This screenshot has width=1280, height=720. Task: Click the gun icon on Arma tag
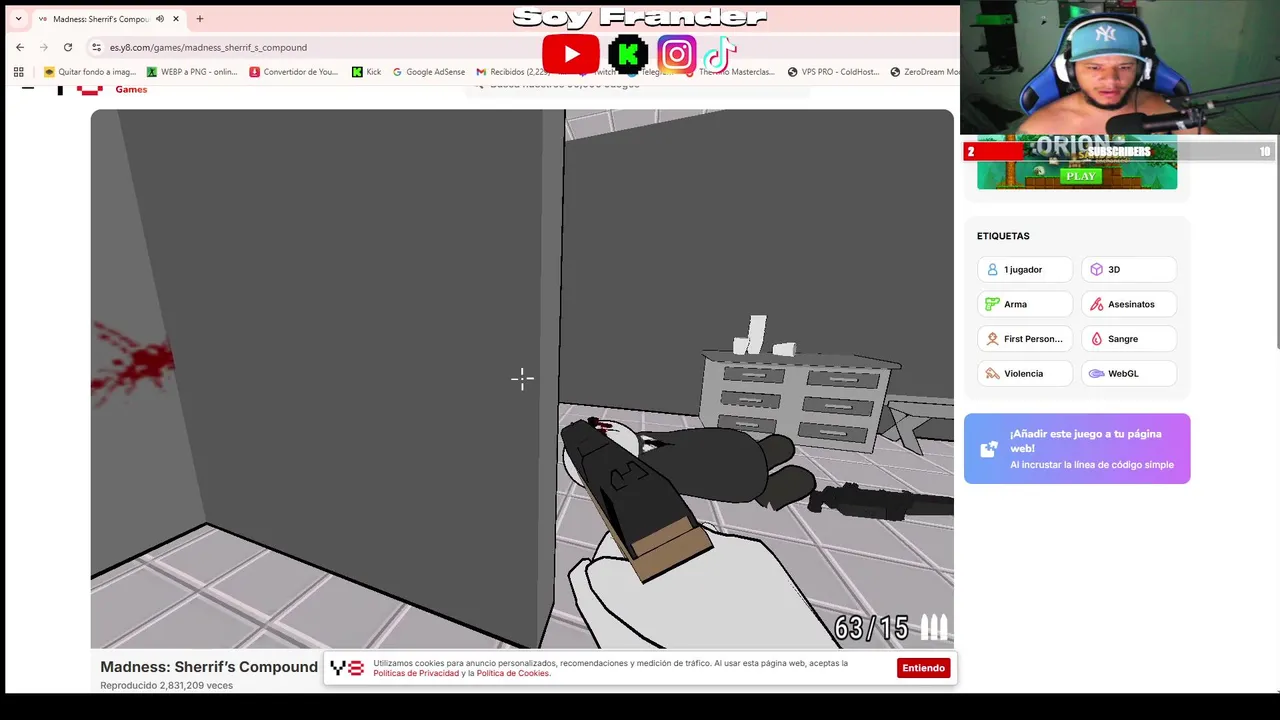pos(992,304)
